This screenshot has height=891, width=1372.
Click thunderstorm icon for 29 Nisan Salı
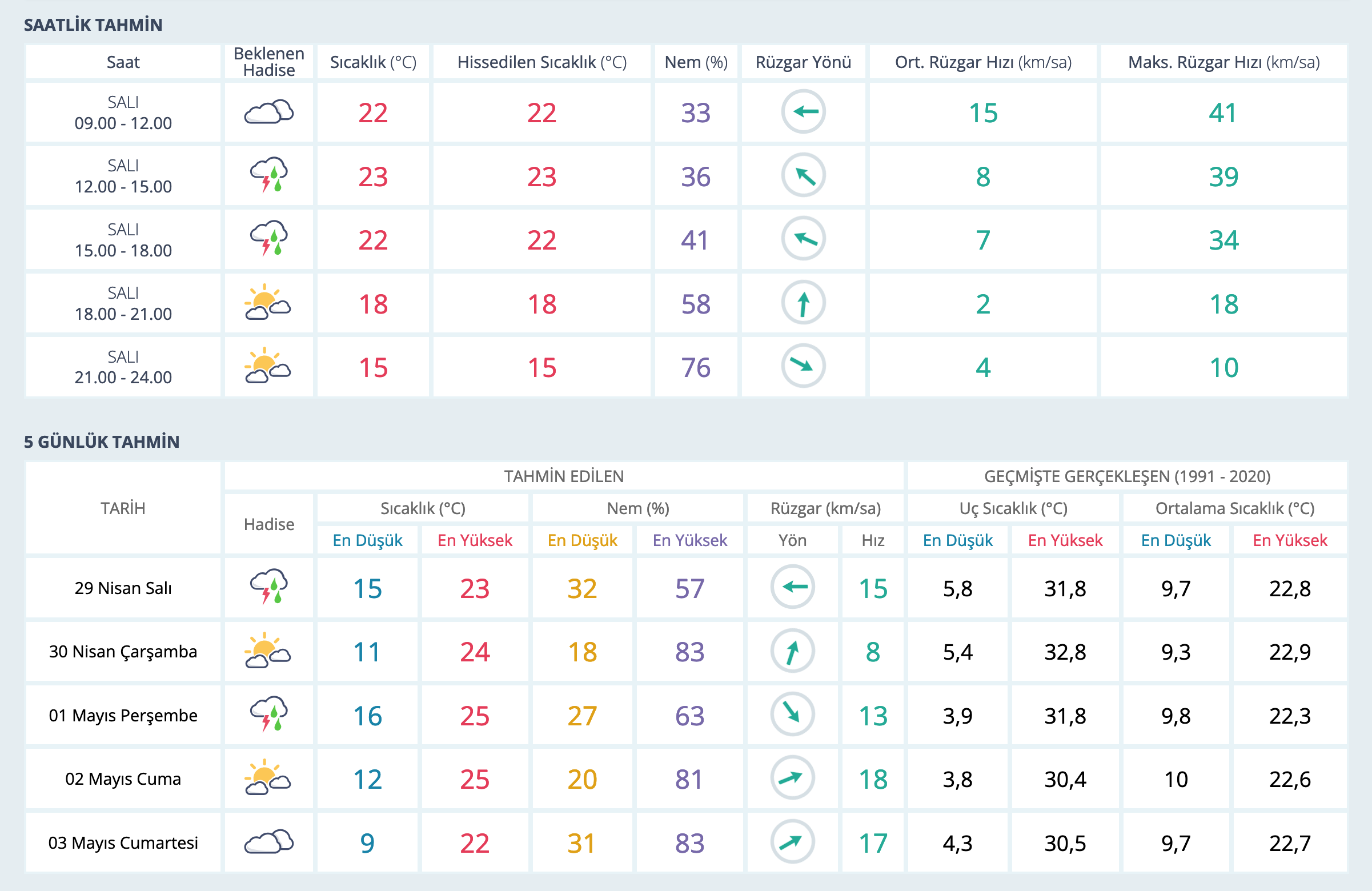click(x=268, y=587)
